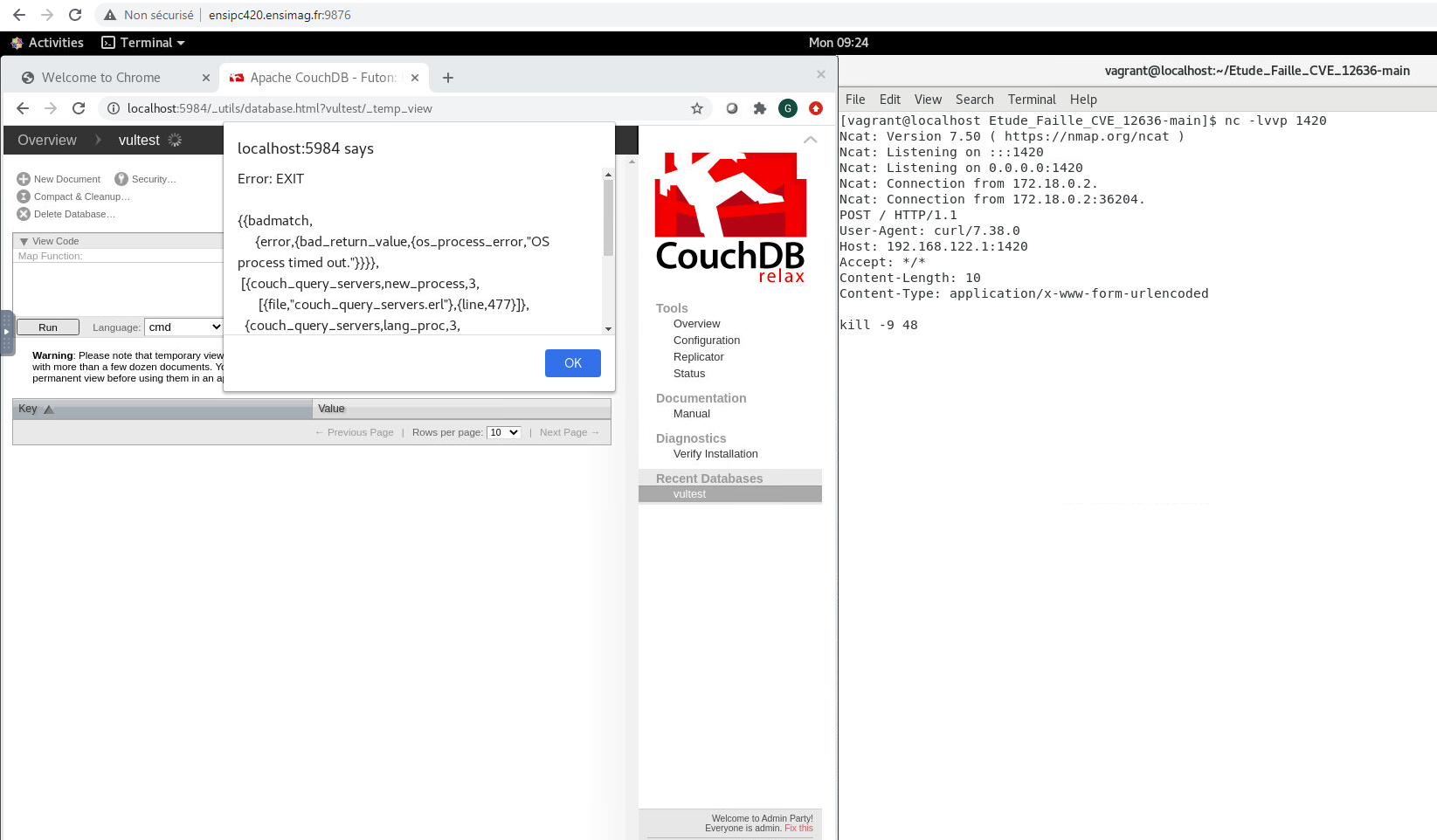Click the outer browser reload icon

(75, 15)
